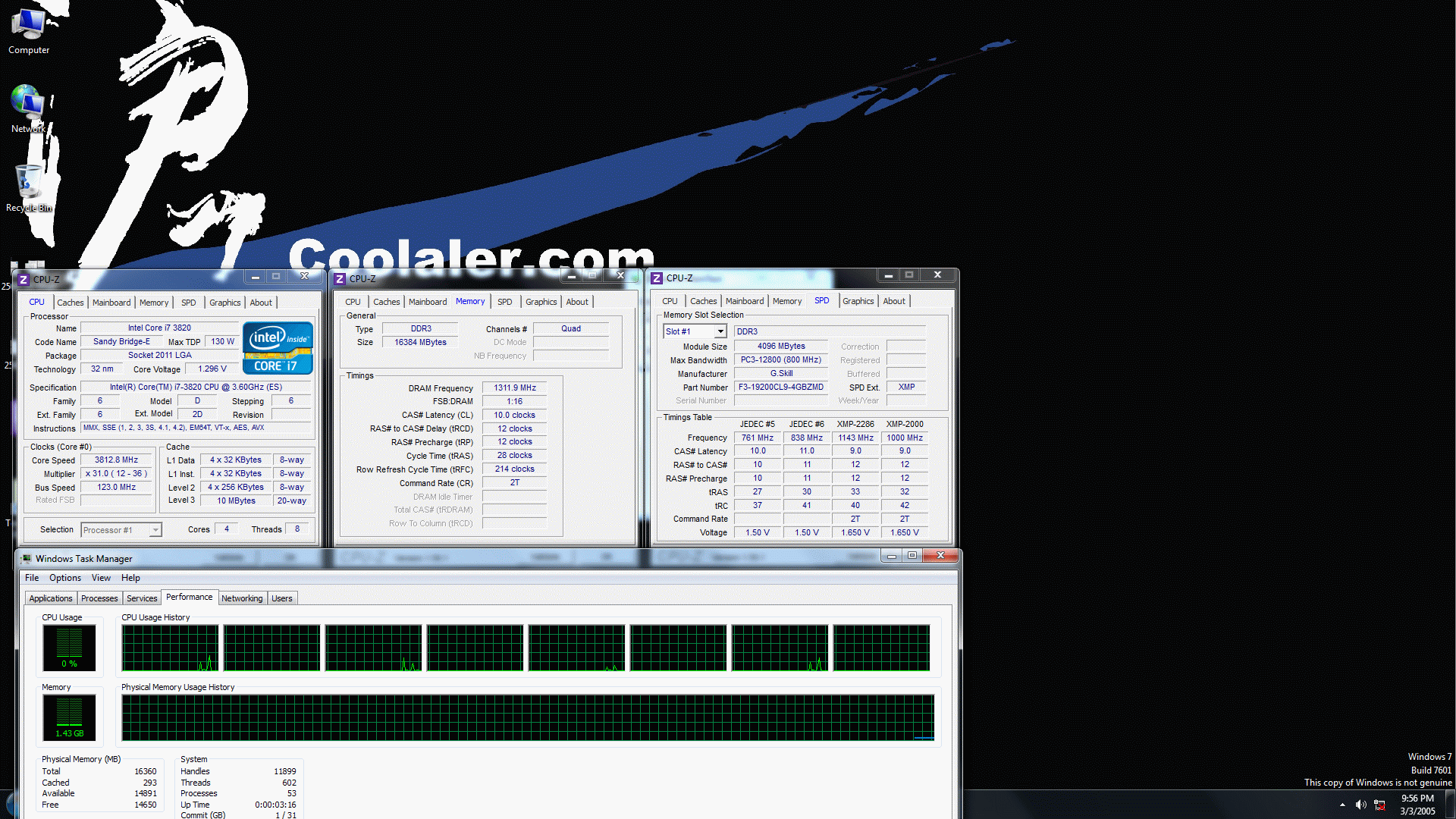
Task: Click the last CPU Usage History graph
Action: [881, 648]
